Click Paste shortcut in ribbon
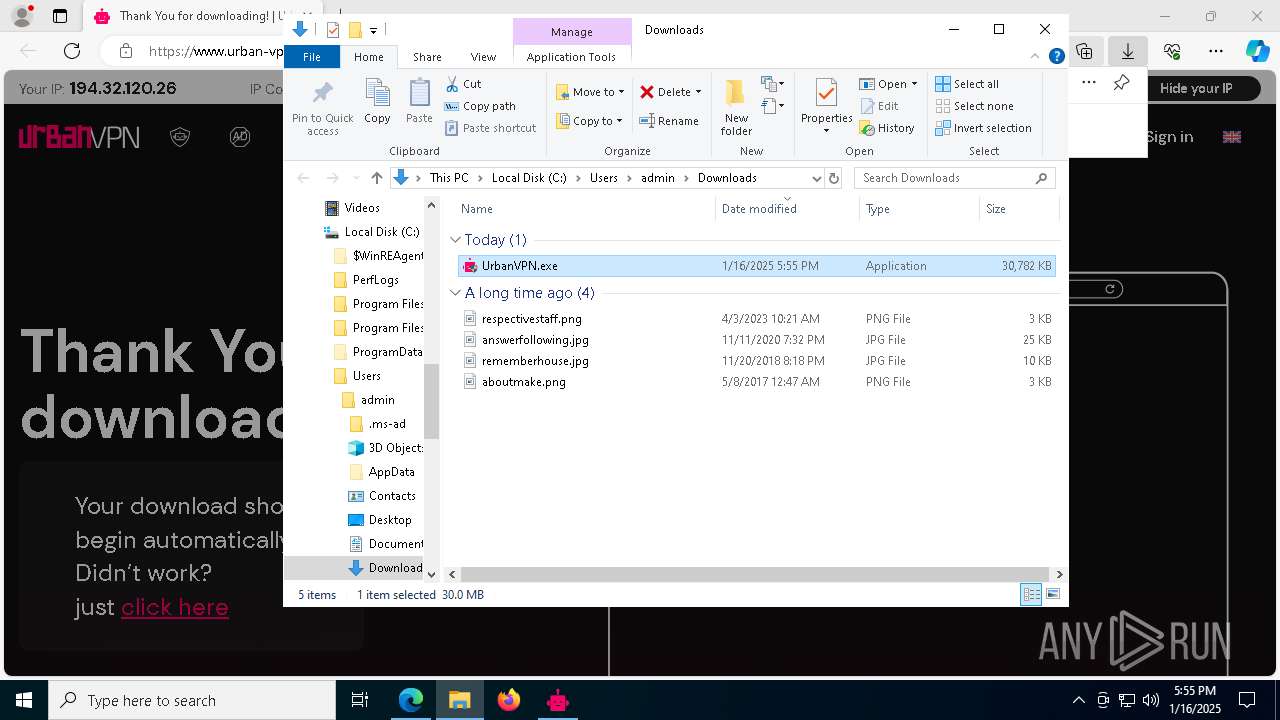Viewport: 1280px width, 720px height. 491,128
